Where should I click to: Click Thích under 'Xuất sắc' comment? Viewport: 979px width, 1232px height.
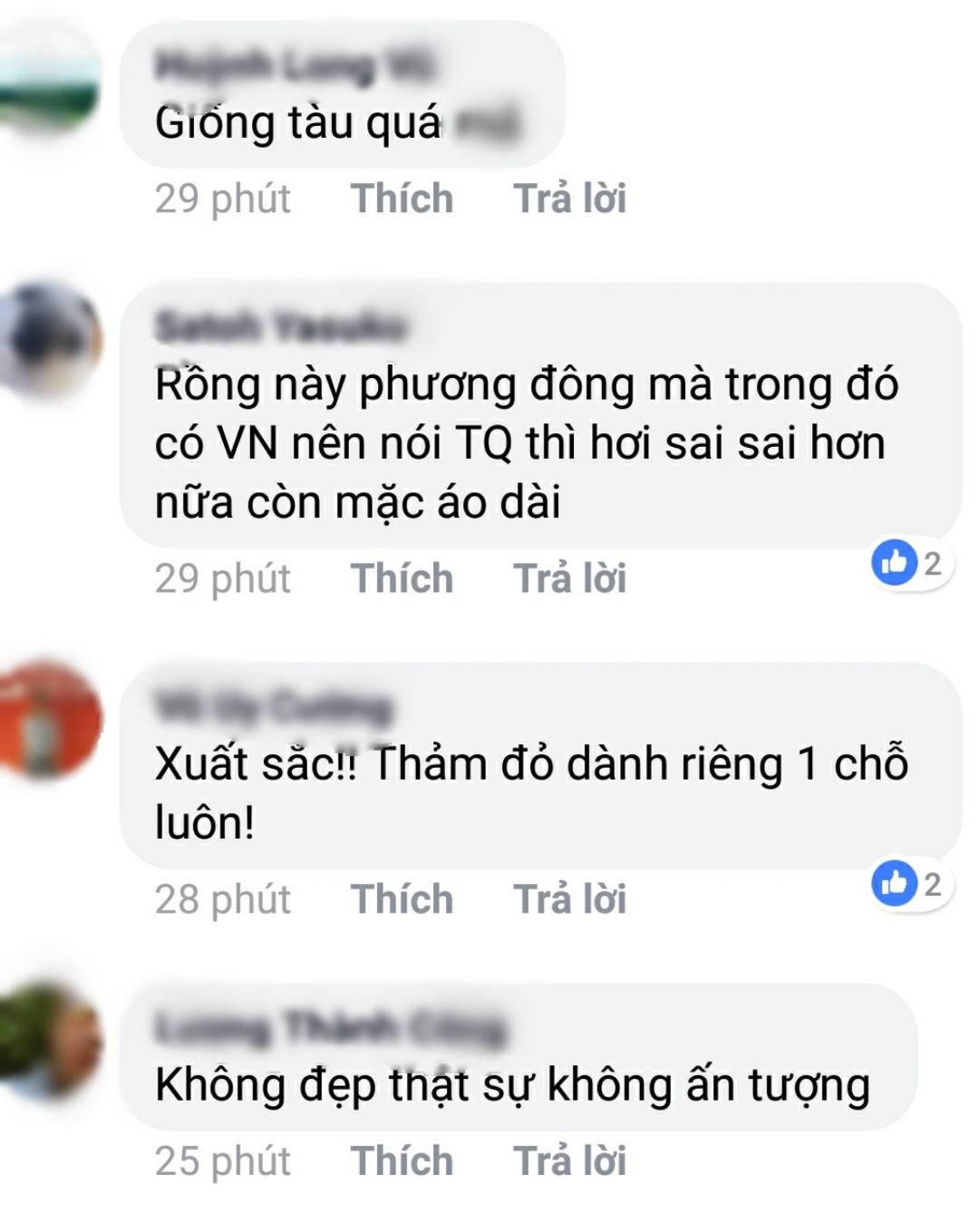[402, 899]
